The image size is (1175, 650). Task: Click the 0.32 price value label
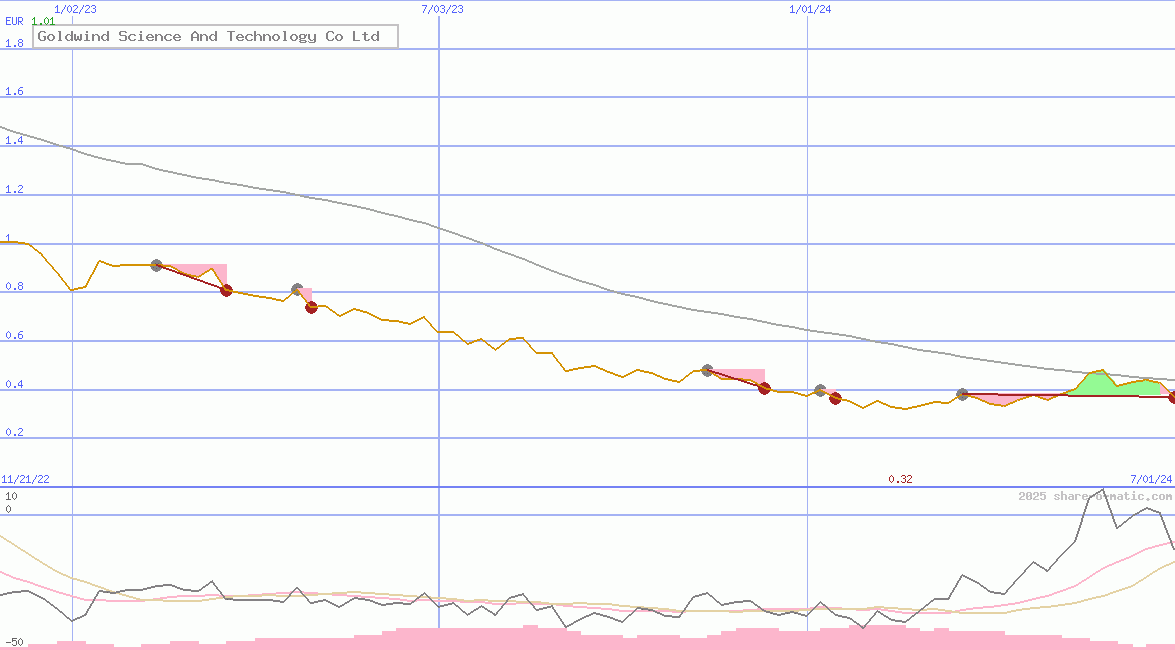[x=898, y=478]
